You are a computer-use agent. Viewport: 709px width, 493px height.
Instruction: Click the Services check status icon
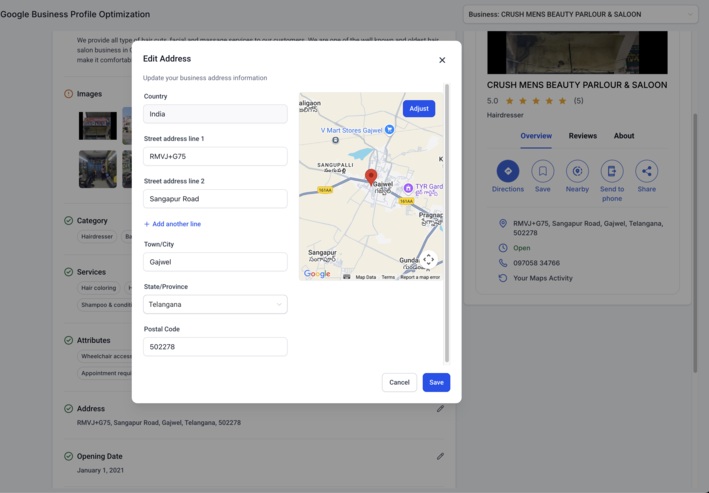(68, 272)
